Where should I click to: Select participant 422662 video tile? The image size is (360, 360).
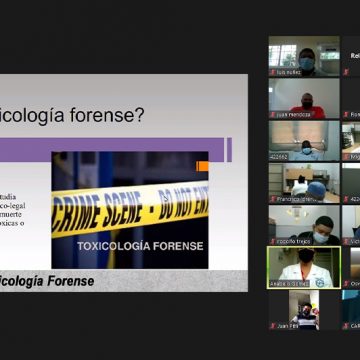[304, 141]
